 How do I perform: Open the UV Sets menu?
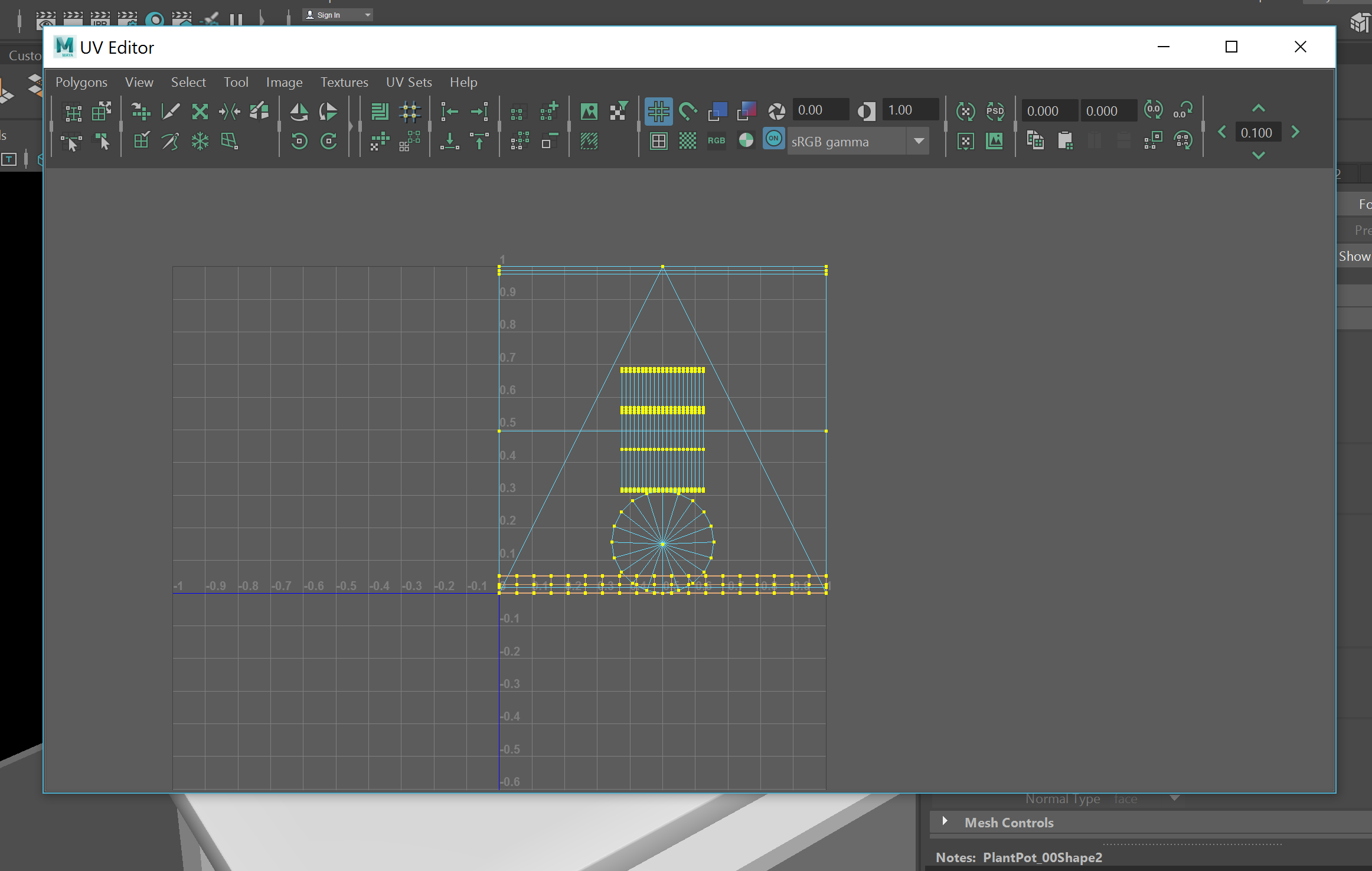[409, 82]
